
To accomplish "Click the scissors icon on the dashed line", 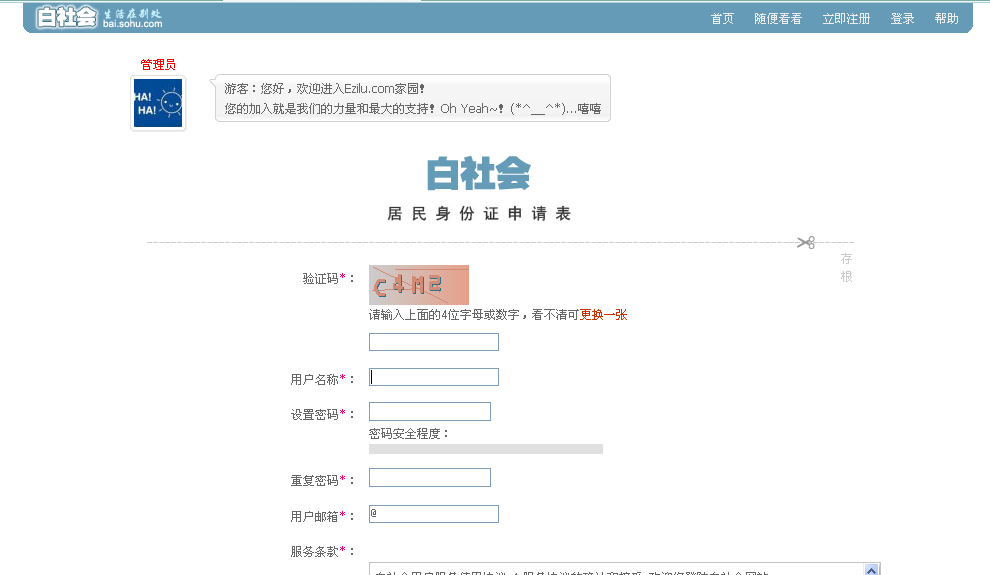I will (806, 242).
